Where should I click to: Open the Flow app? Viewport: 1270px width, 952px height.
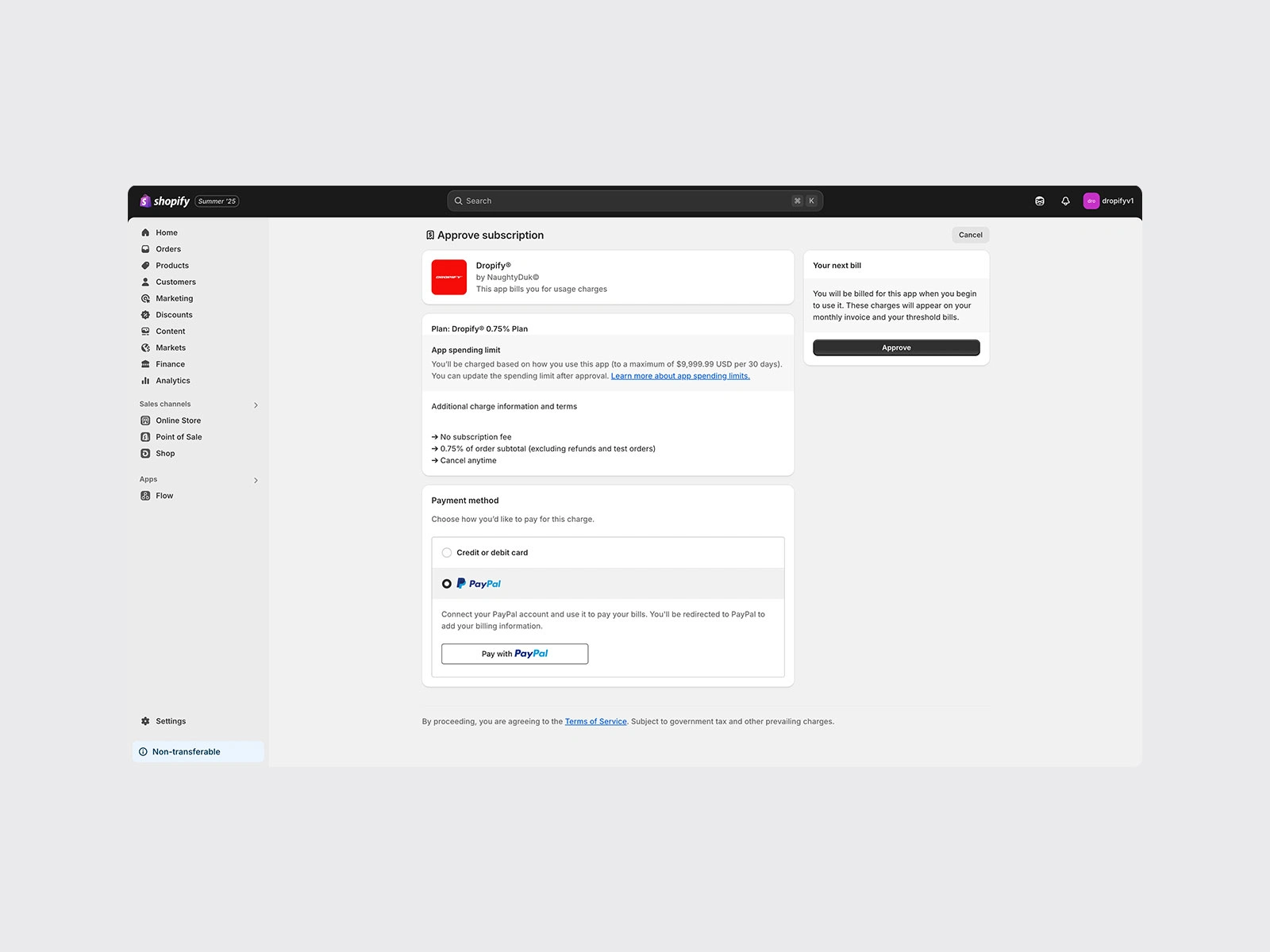point(164,496)
